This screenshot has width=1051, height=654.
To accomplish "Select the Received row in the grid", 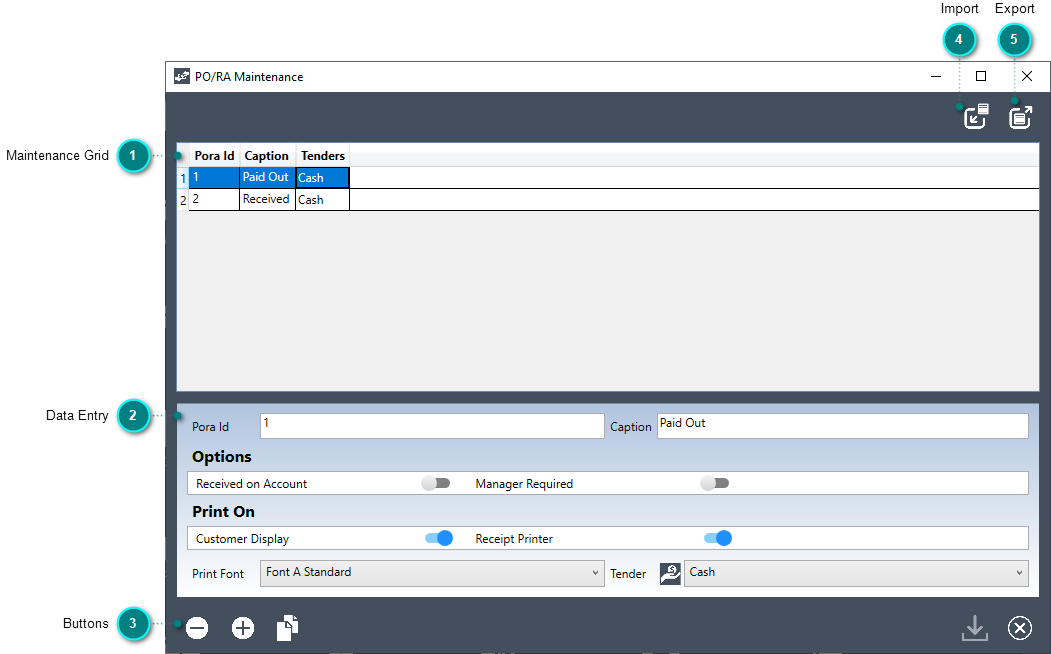I will [x=265, y=199].
